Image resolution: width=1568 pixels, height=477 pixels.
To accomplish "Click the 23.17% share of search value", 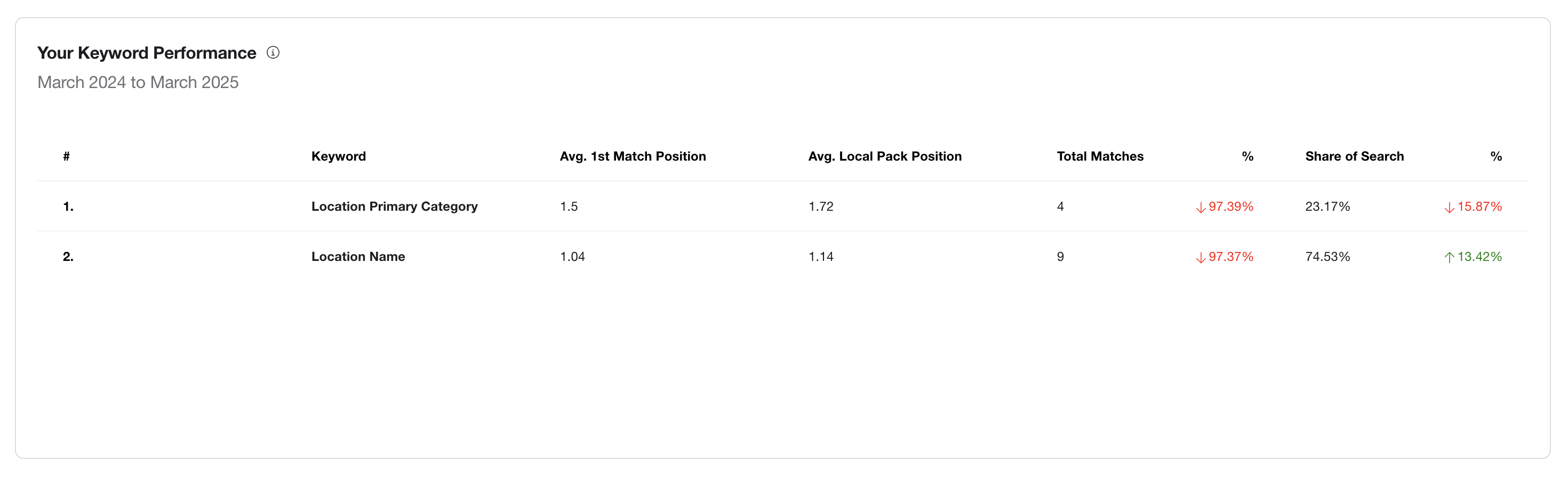I will coord(1327,206).
